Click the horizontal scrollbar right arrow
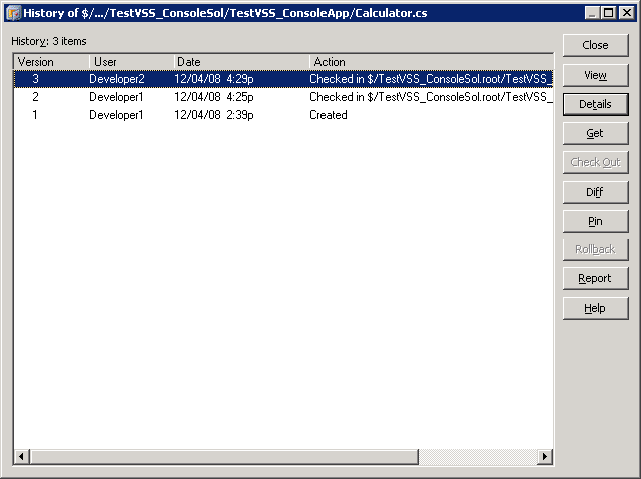 pyautogui.click(x=545, y=457)
